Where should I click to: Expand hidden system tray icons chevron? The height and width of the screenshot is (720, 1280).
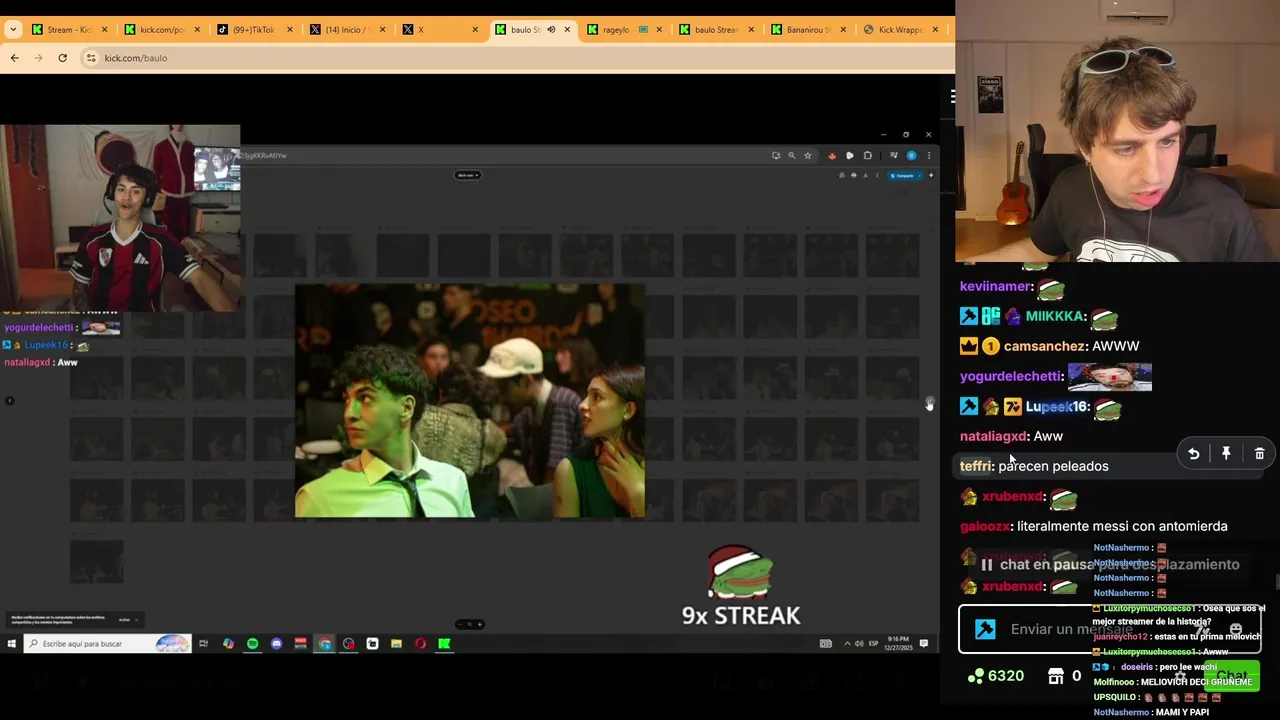click(x=847, y=644)
